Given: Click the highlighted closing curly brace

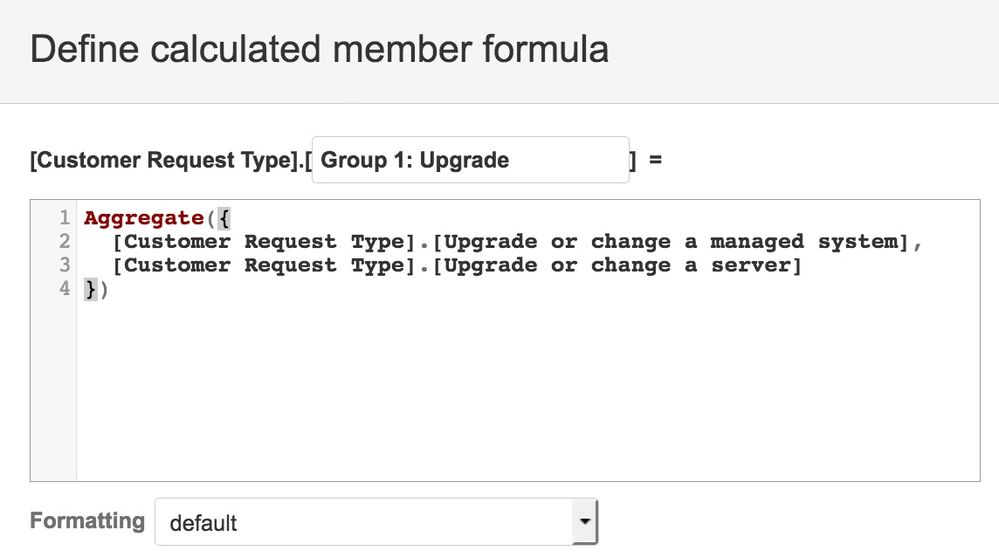Looking at the screenshot, I should 90,290.
